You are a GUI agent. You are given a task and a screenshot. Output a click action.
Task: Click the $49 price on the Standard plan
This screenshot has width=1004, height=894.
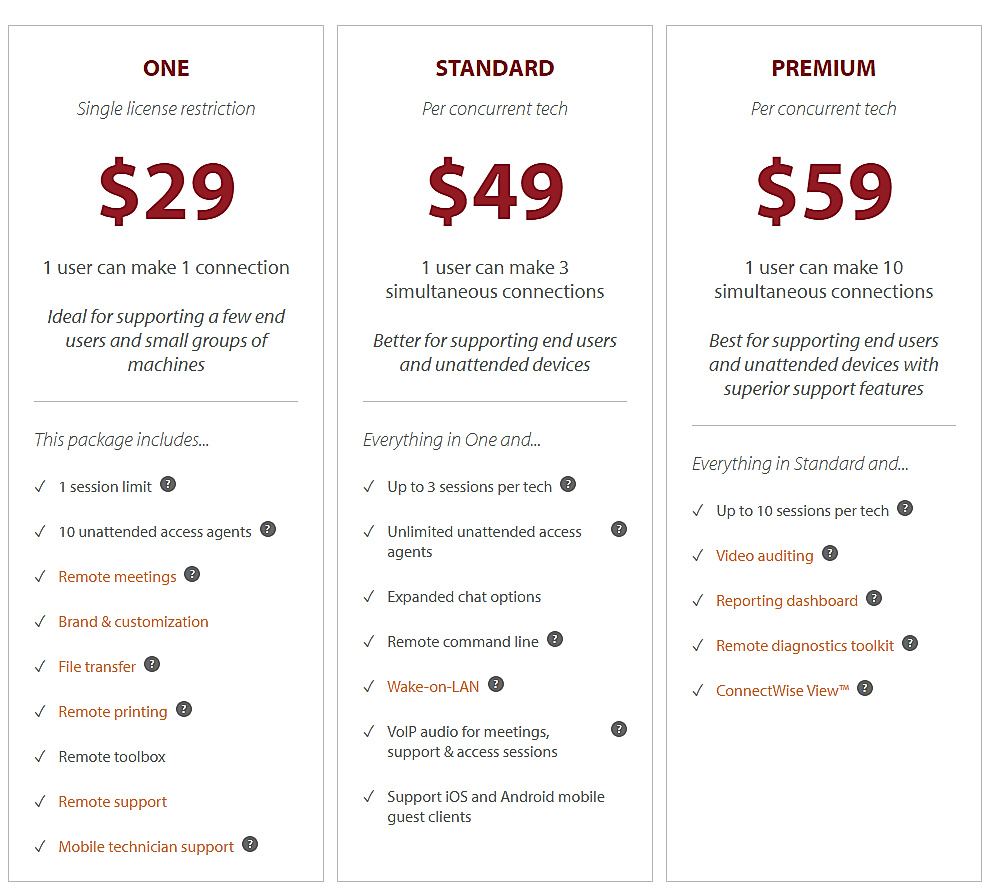(495, 190)
